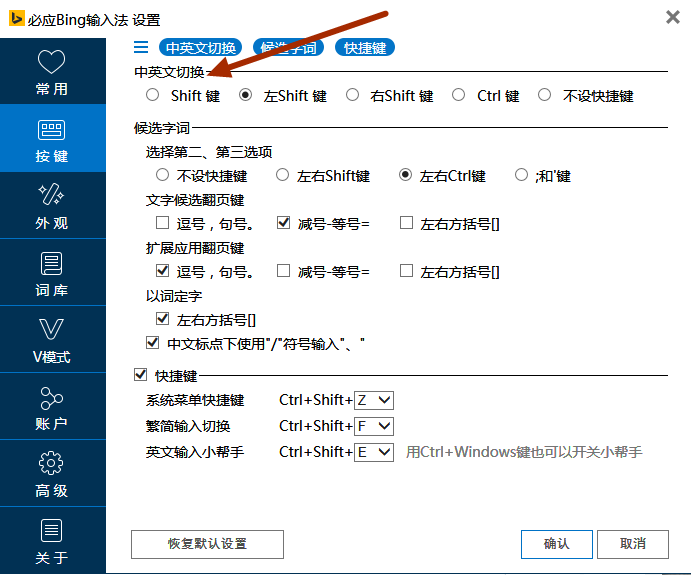
Task: Select 不设快捷键 for Chinese-English switching
Action: [544, 95]
